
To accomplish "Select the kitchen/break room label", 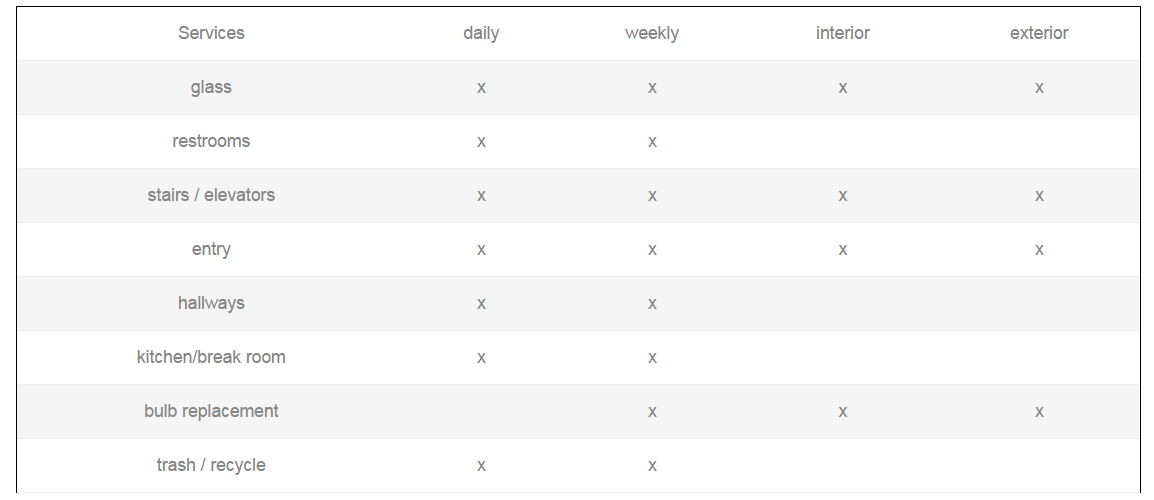I will [x=211, y=357].
